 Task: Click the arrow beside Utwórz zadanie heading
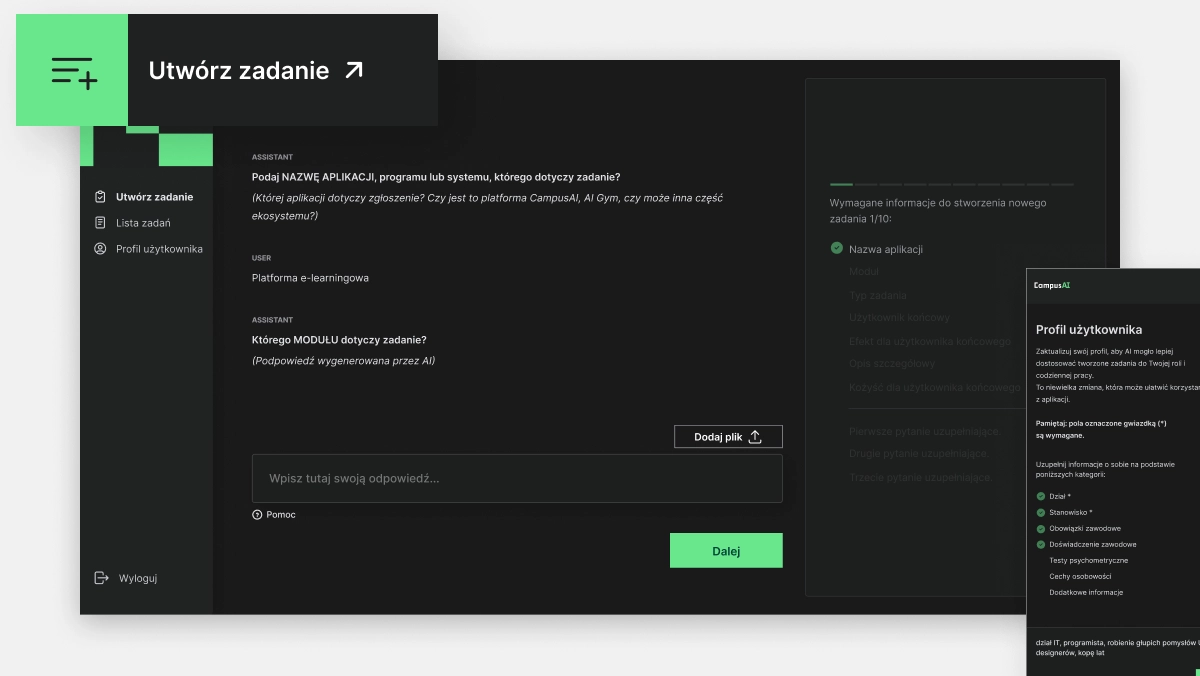click(354, 70)
